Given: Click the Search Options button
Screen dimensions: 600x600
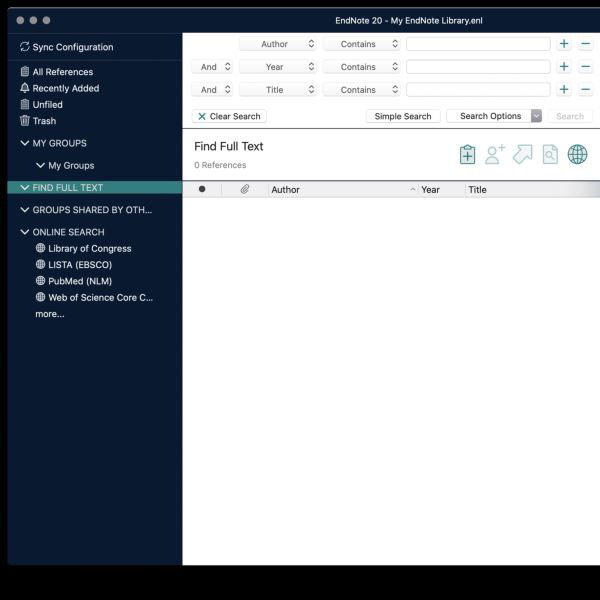Looking at the screenshot, I should [489, 116].
